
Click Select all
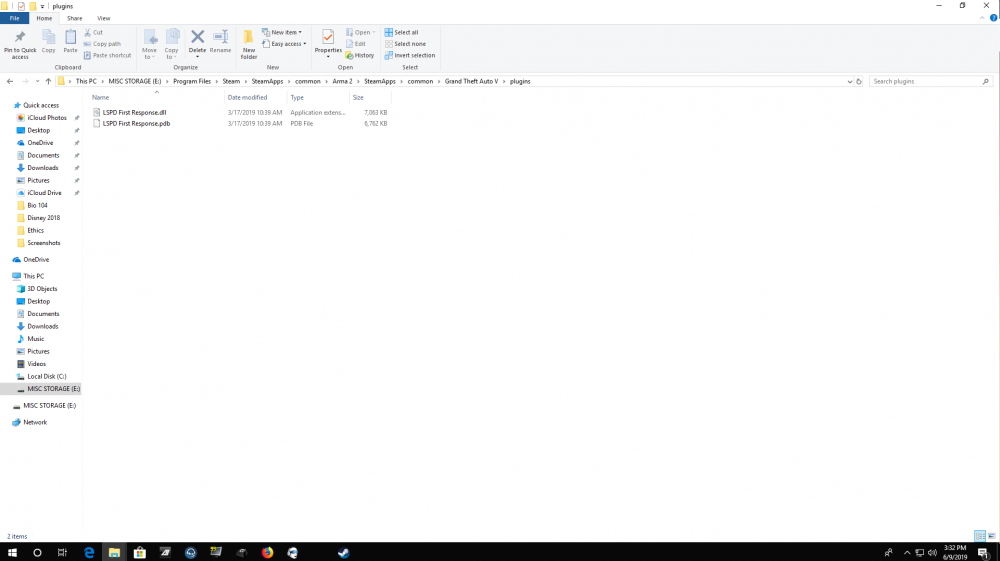click(x=401, y=32)
